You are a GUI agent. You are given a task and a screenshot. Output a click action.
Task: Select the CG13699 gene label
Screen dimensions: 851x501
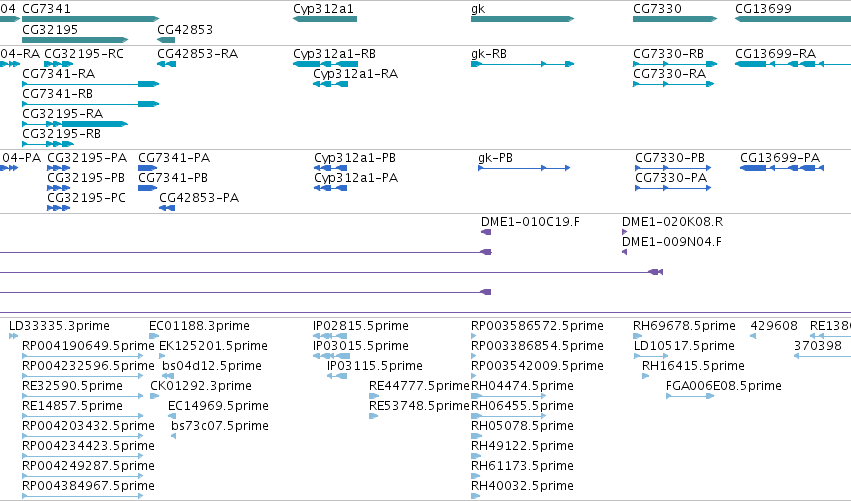(763, 9)
